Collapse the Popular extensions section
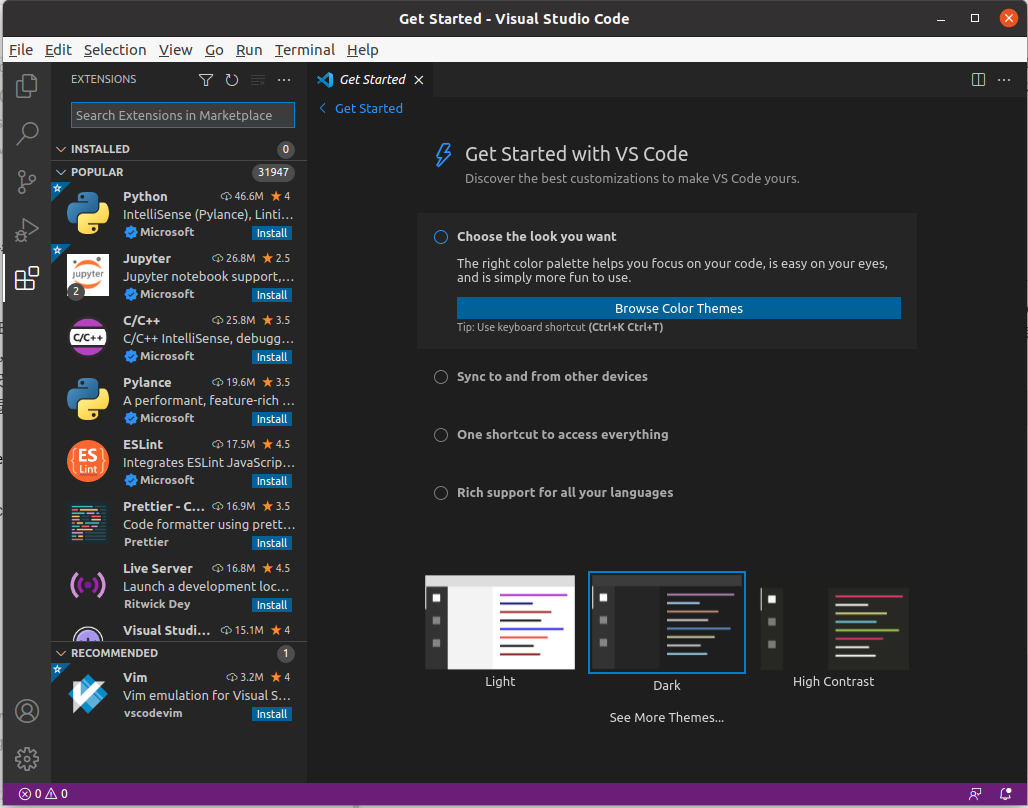1028x808 pixels. 97,172
